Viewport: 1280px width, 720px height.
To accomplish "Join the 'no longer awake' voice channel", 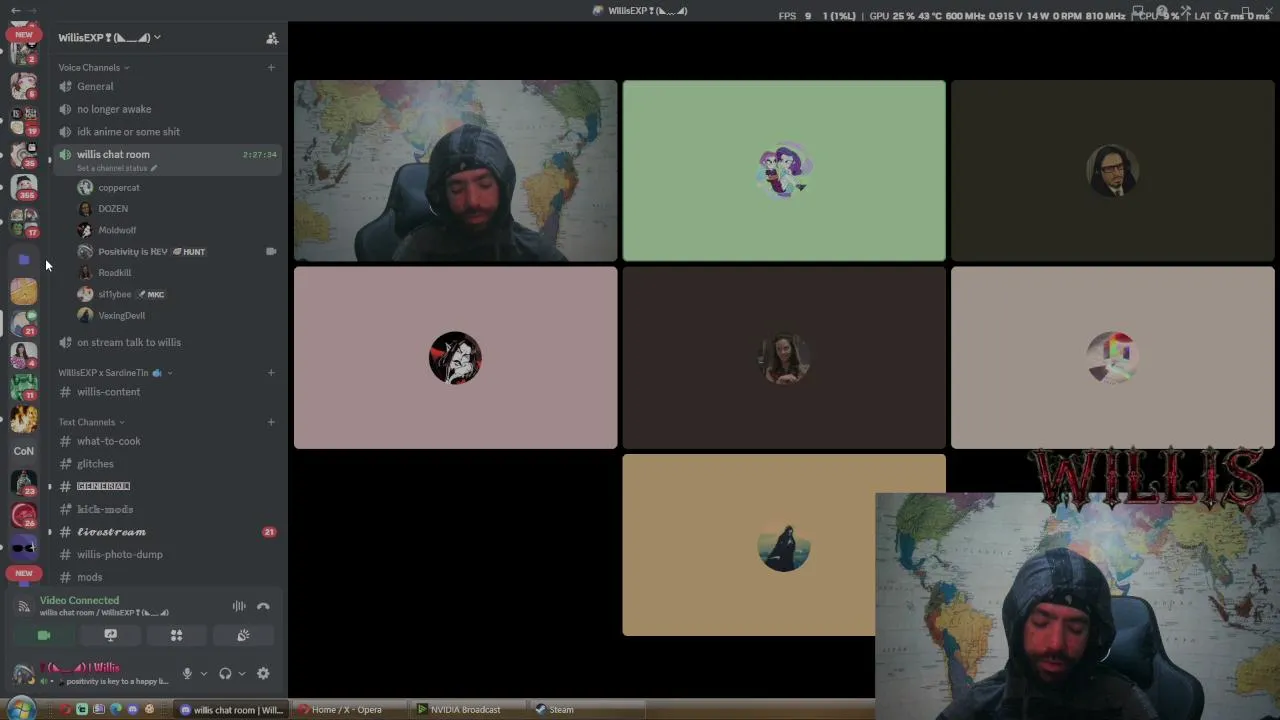I will pos(168,109).
